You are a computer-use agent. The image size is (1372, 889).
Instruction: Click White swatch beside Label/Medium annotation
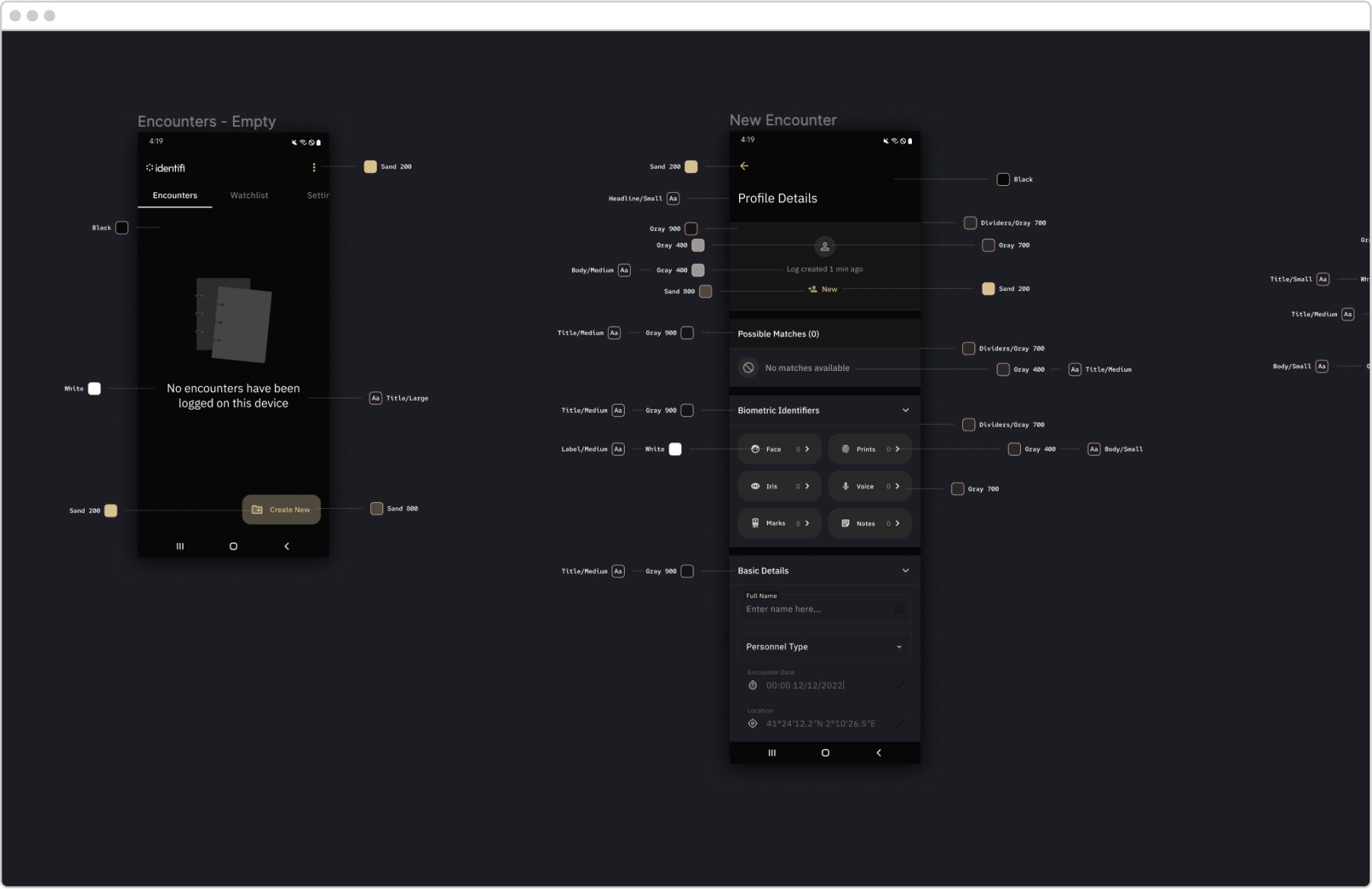(675, 449)
